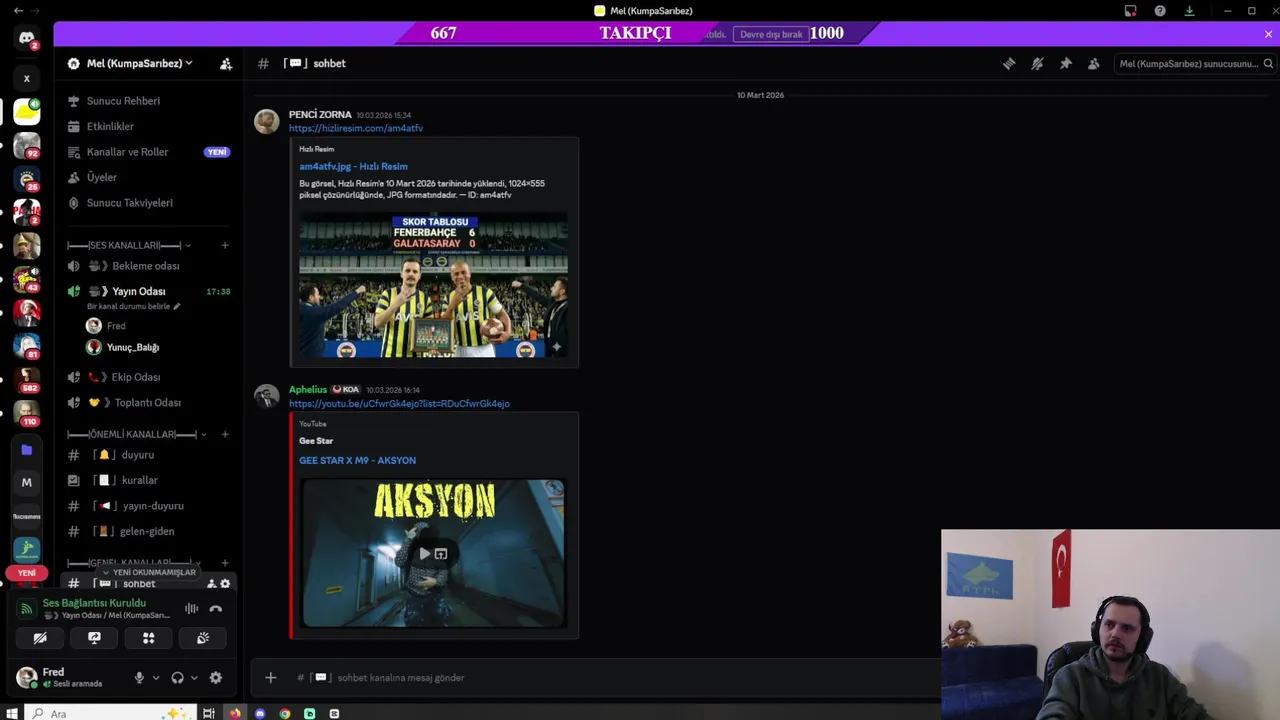Open Fenerbahçe scoreboard image thumbnail
Screen dimensions: 1280x720
click(x=433, y=284)
